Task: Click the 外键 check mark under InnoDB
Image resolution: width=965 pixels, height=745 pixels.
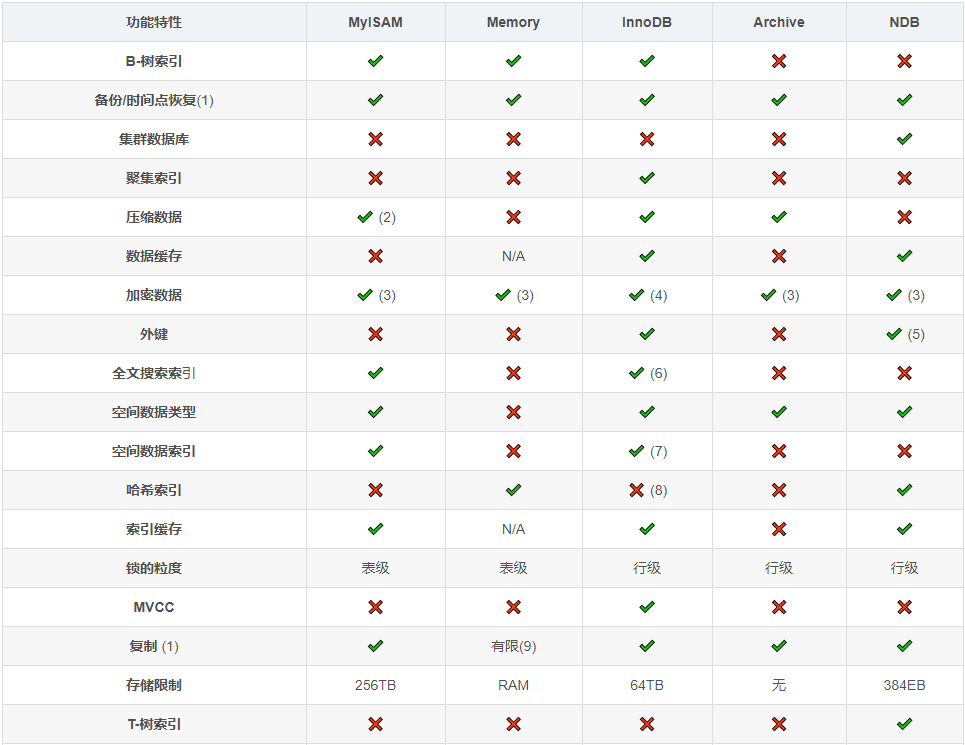Action: click(x=647, y=334)
